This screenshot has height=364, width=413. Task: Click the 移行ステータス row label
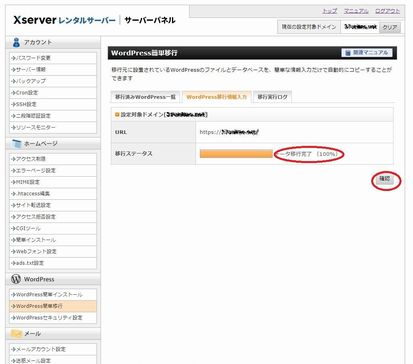134,154
